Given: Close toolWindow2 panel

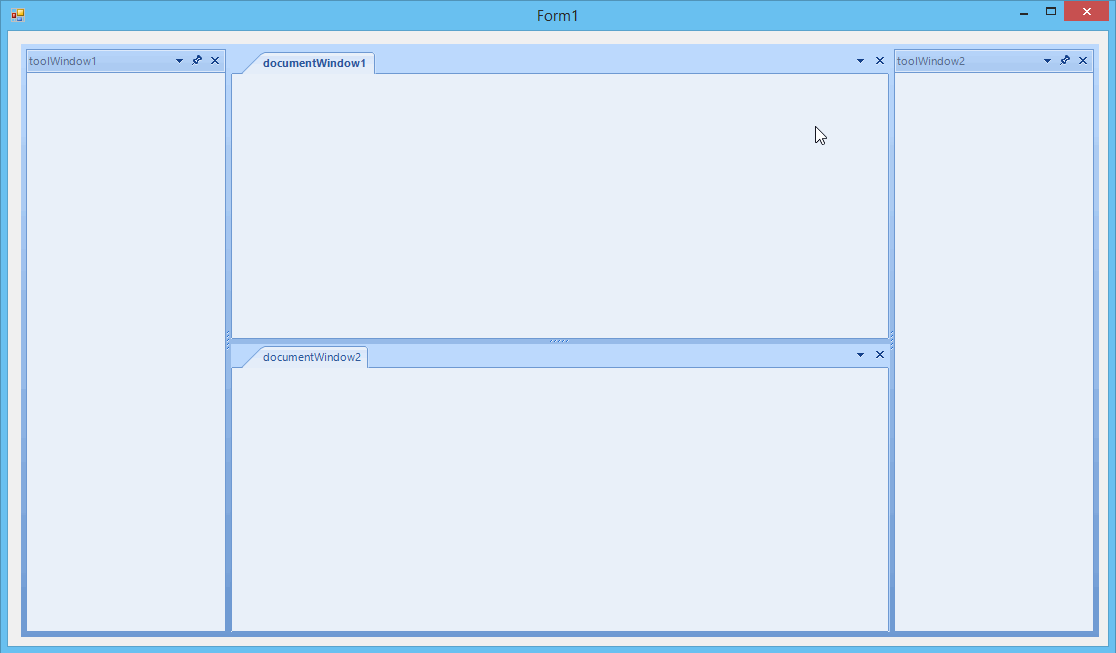Looking at the screenshot, I should [x=1083, y=61].
